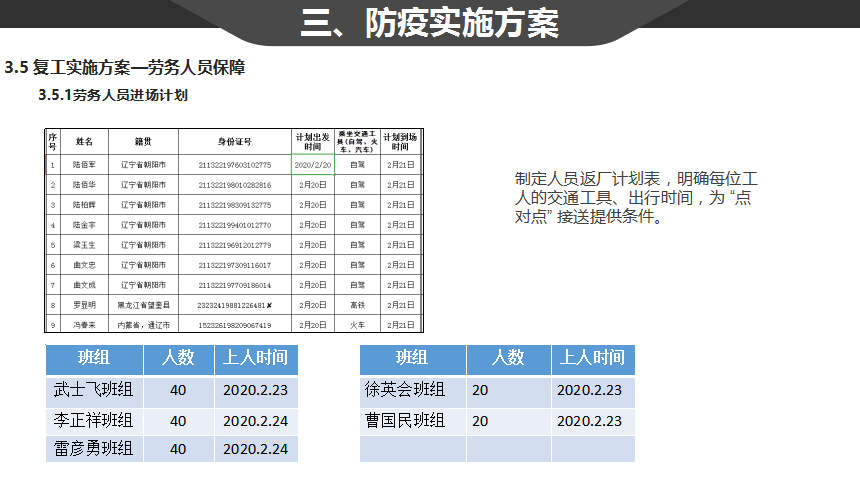
Task: Click the 黑龙江省望奎县 origin cell
Action: pos(143,305)
